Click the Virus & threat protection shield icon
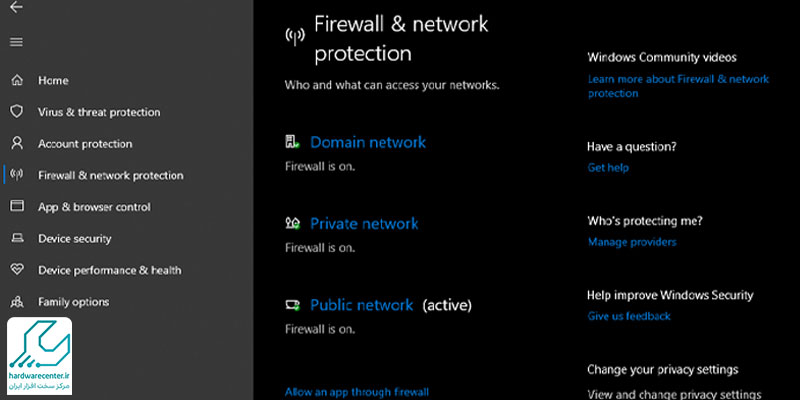 (x=17, y=112)
